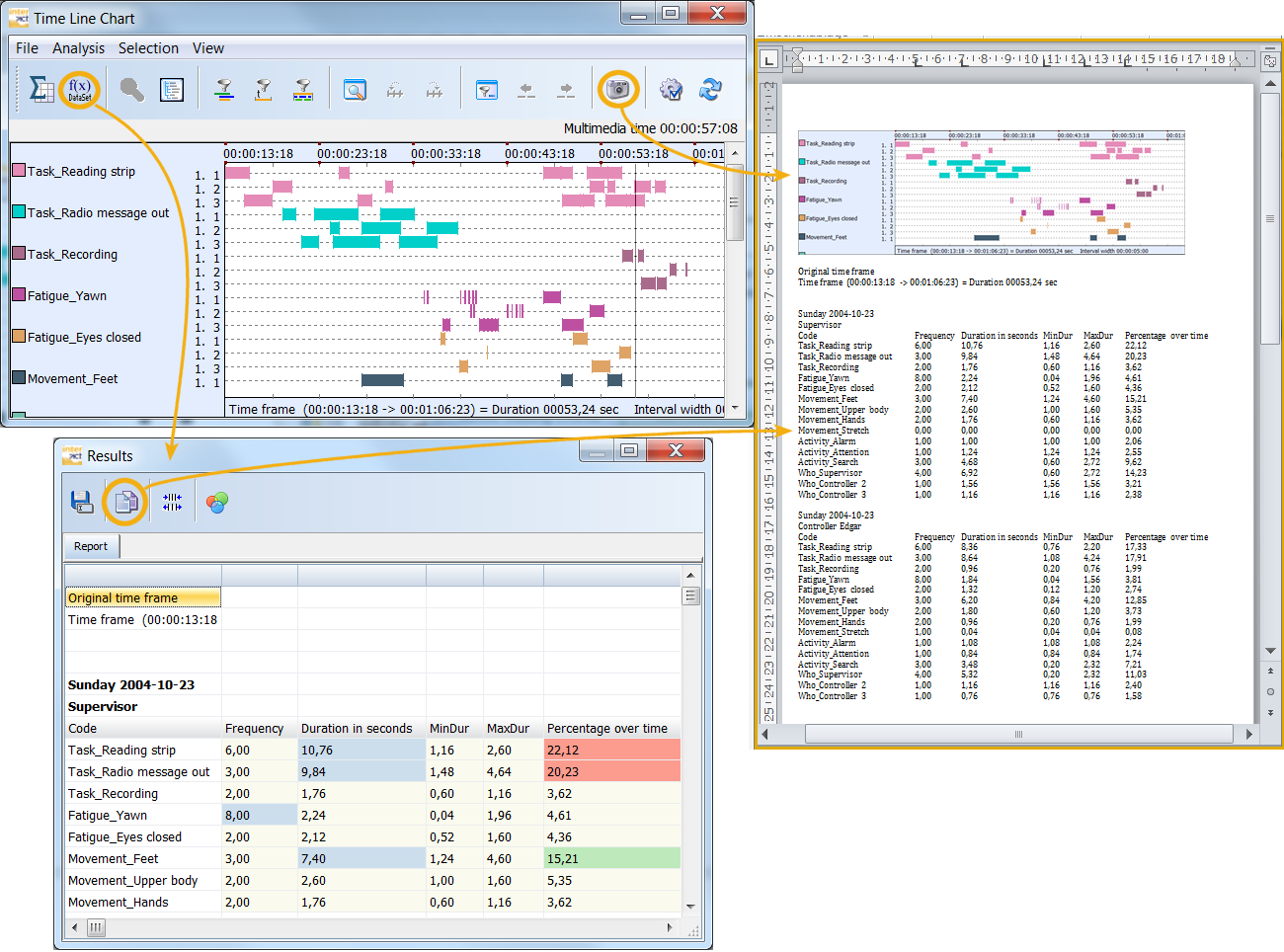Click the Original time frame cell
1284x952 pixels.
(143, 597)
